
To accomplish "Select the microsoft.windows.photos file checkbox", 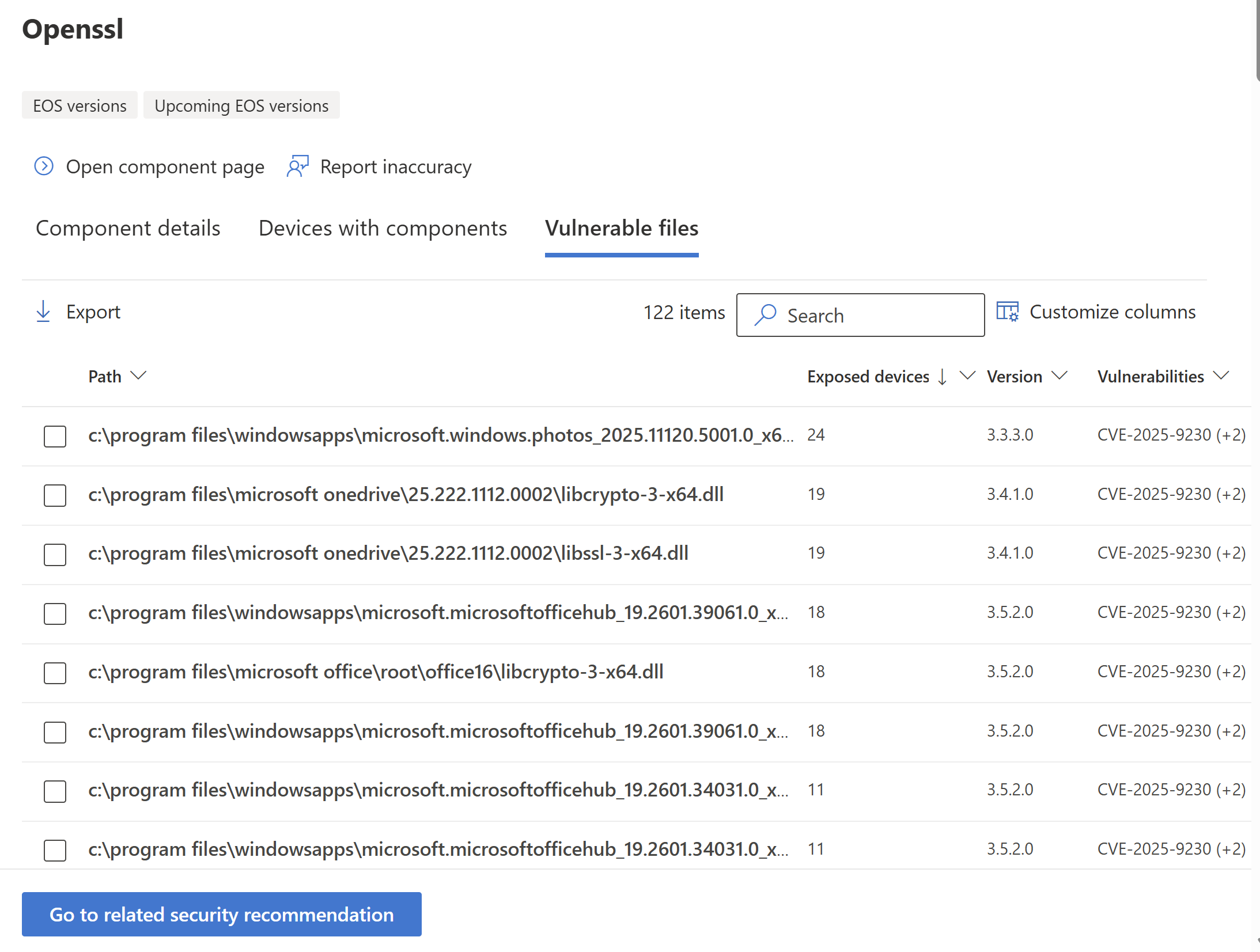I will [x=54, y=437].
